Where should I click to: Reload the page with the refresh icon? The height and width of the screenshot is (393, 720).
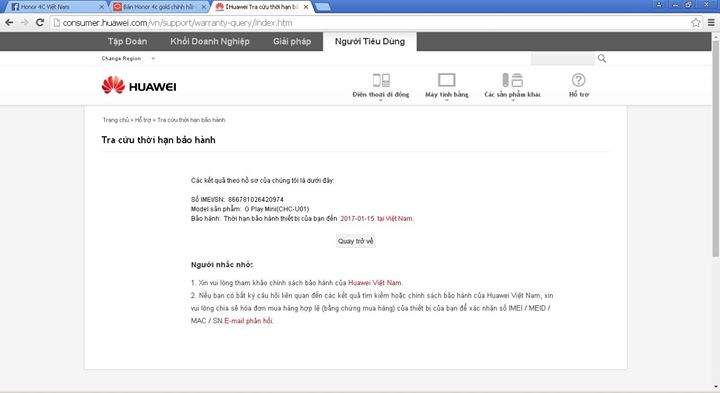click(40, 22)
